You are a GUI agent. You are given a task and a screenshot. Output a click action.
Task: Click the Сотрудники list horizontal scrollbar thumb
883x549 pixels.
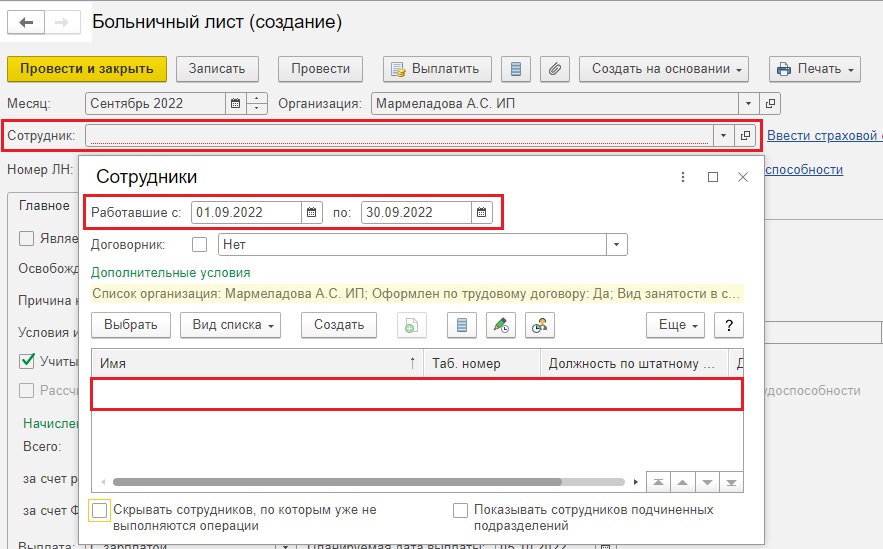pos(337,482)
